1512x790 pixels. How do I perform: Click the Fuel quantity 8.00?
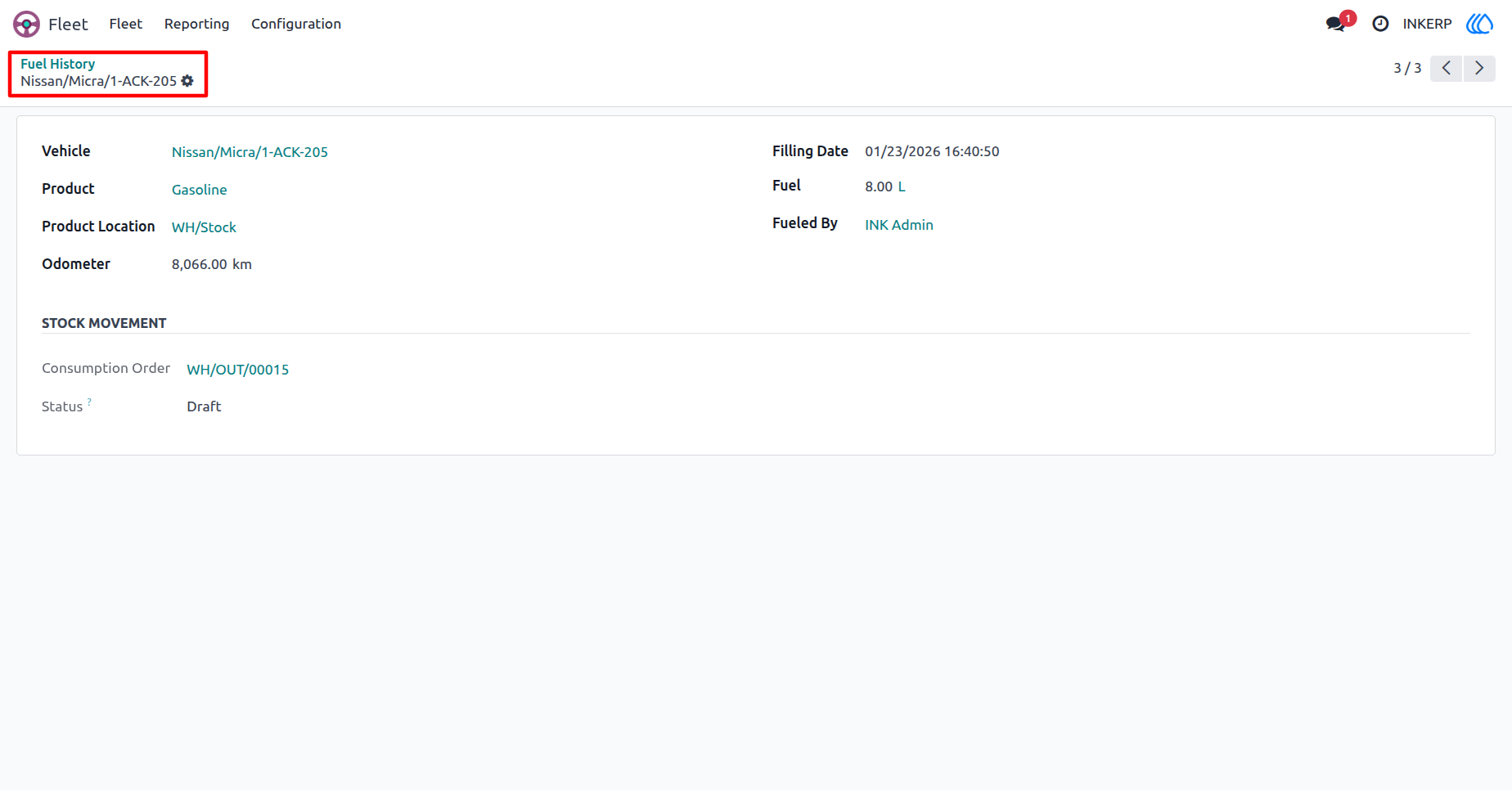point(879,186)
